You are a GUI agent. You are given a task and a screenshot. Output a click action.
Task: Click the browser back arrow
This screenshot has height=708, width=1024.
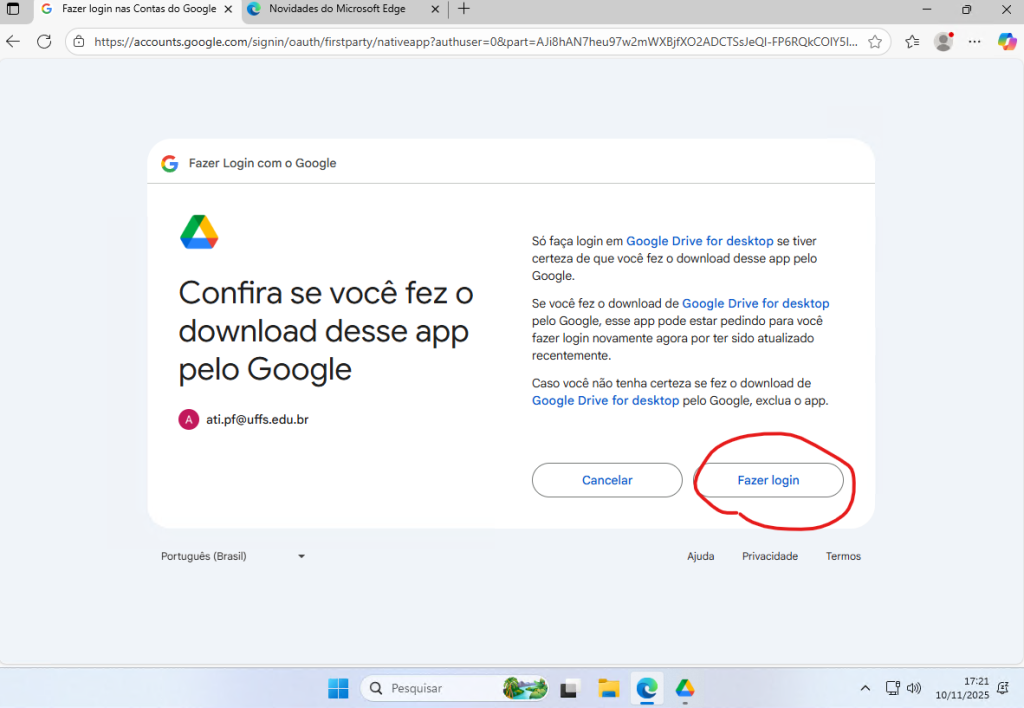click(x=13, y=42)
